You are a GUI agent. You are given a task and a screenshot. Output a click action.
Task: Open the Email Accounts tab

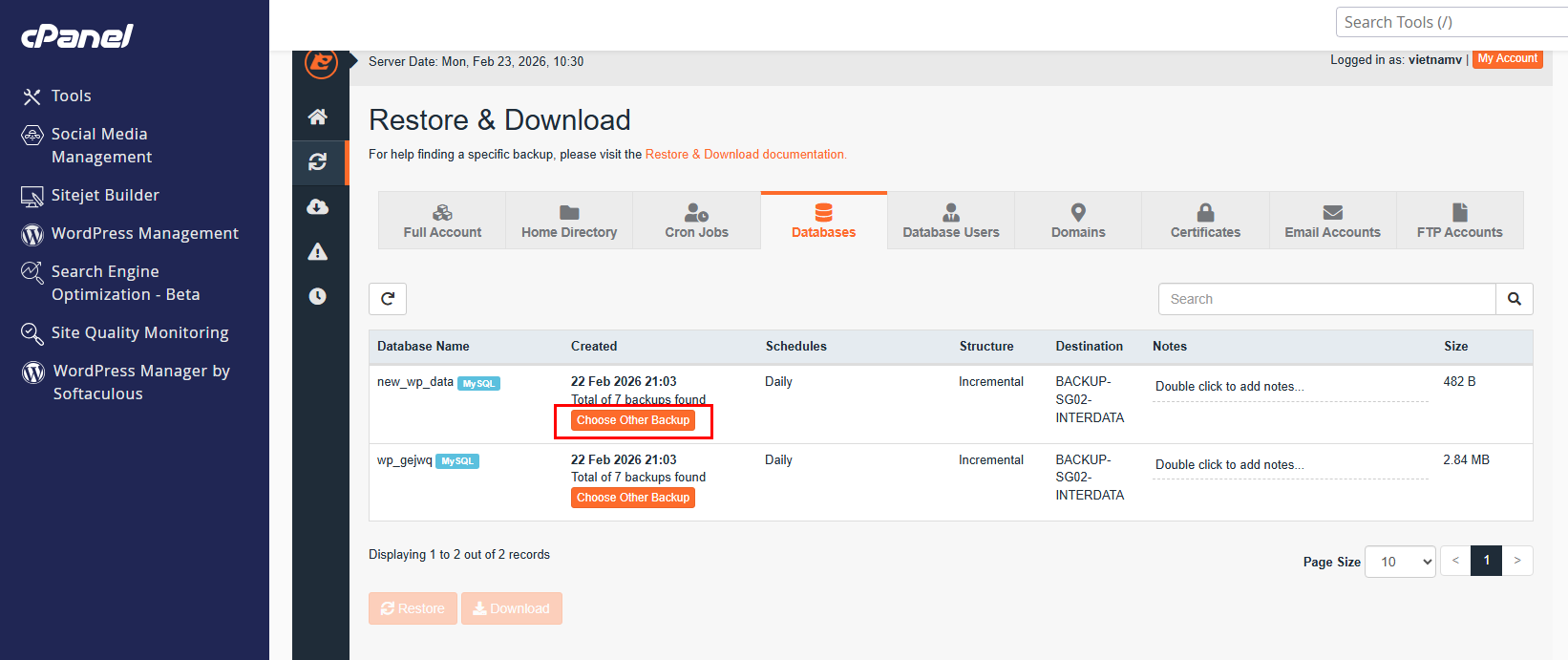point(1333,221)
